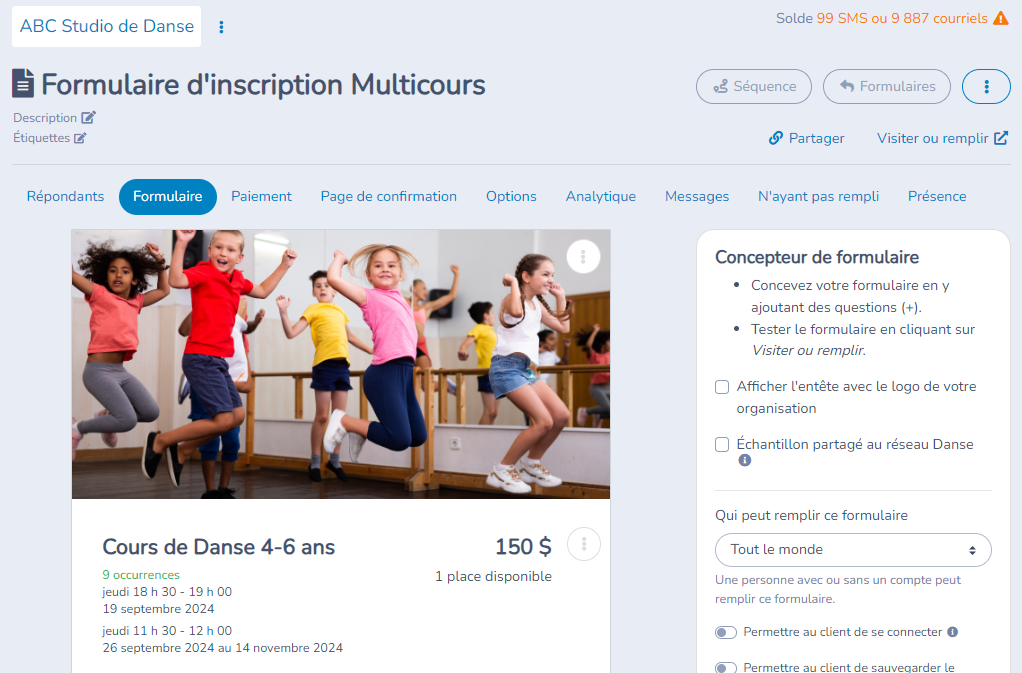This screenshot has width=1022, height=673.
Task: Click the 150 $ price
Action: click(523, 547)
